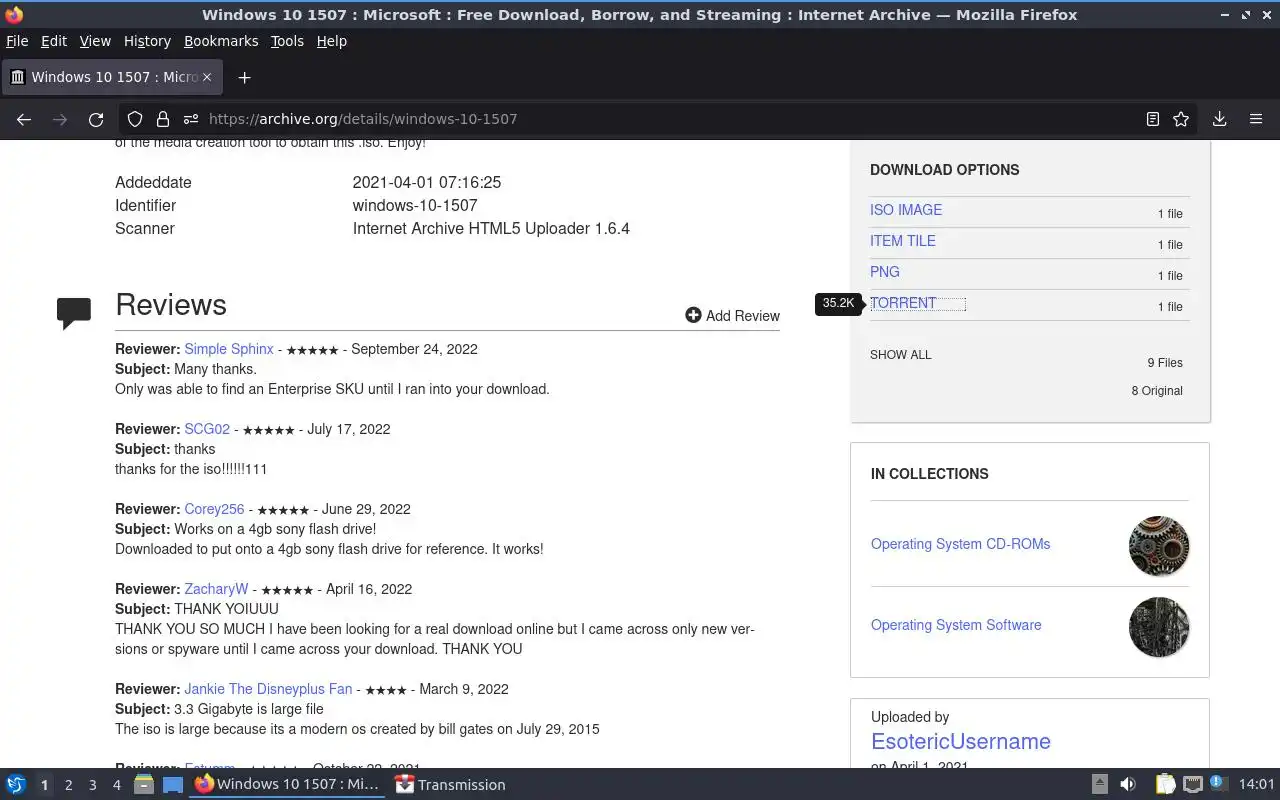The width and height of the screenshot is (1280, 800).
Task: Click the URL address bar field
Action: [660, 119]
